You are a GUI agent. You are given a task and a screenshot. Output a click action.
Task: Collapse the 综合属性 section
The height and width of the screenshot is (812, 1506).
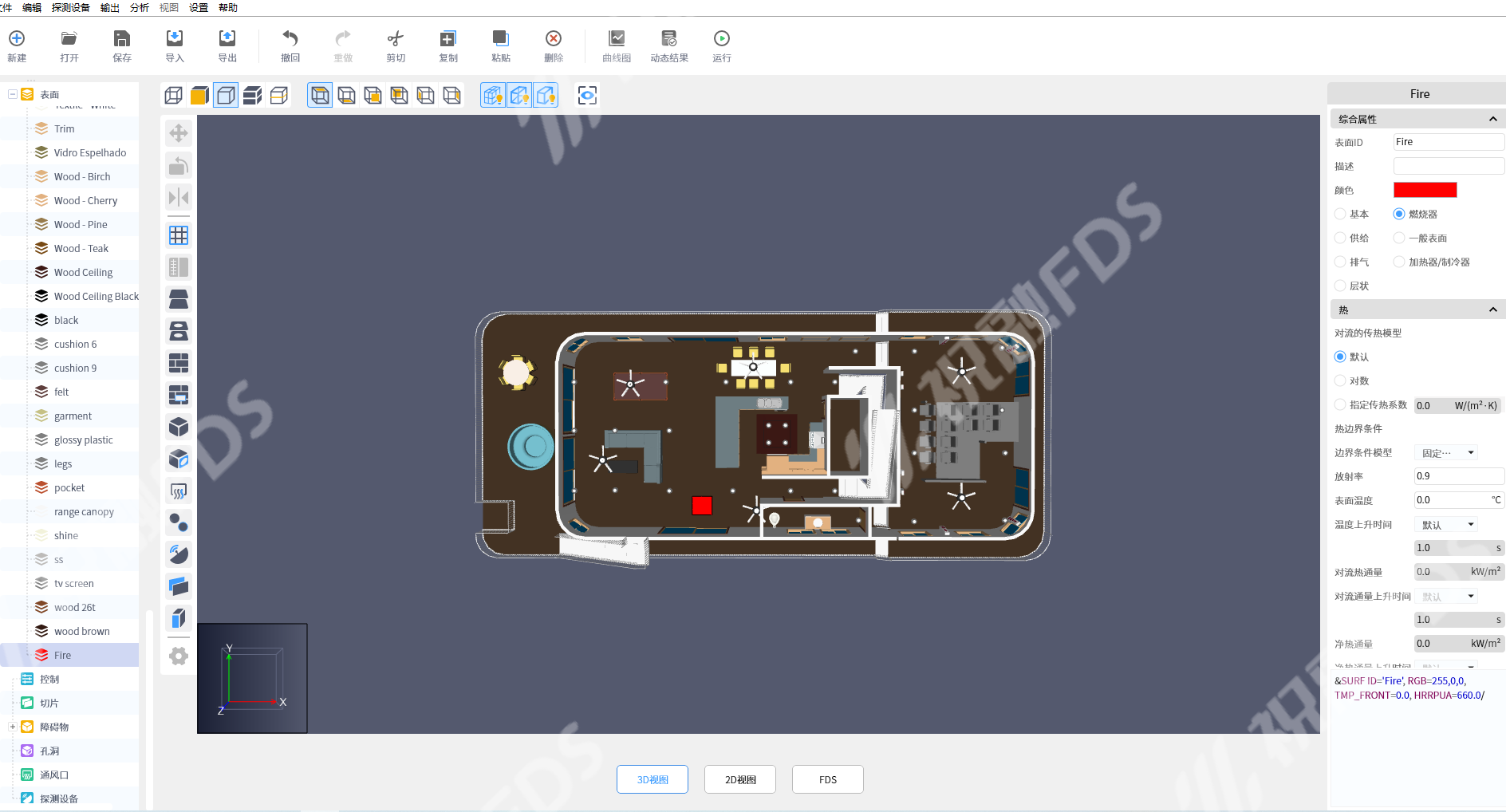[1492, 119]
